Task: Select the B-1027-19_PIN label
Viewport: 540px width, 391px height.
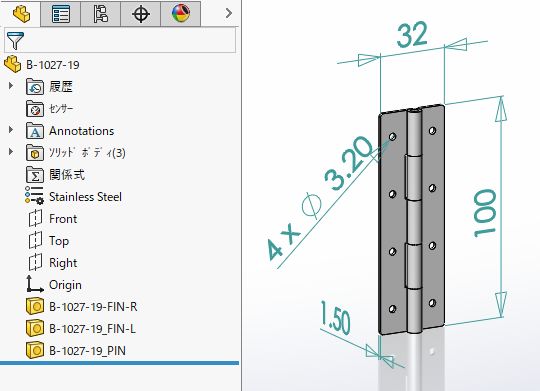Action: pyautogui.click(x=87, y=351)
